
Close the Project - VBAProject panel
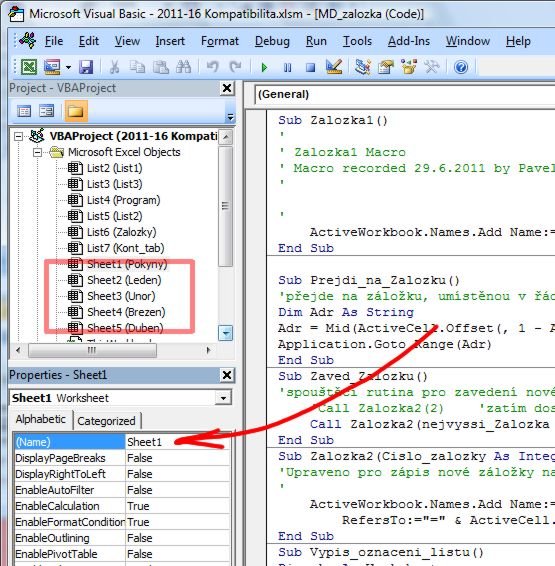tap(227, 88)
